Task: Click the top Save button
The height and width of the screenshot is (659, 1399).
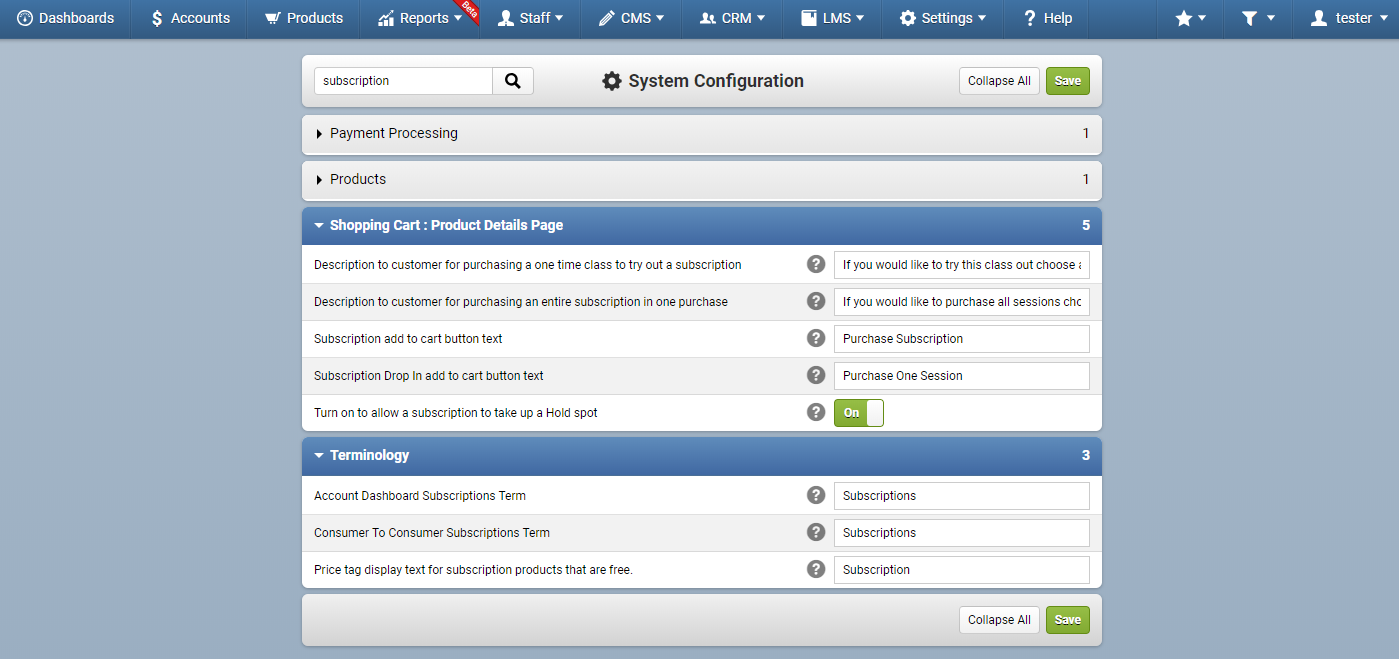Action: pos(1068,81)
